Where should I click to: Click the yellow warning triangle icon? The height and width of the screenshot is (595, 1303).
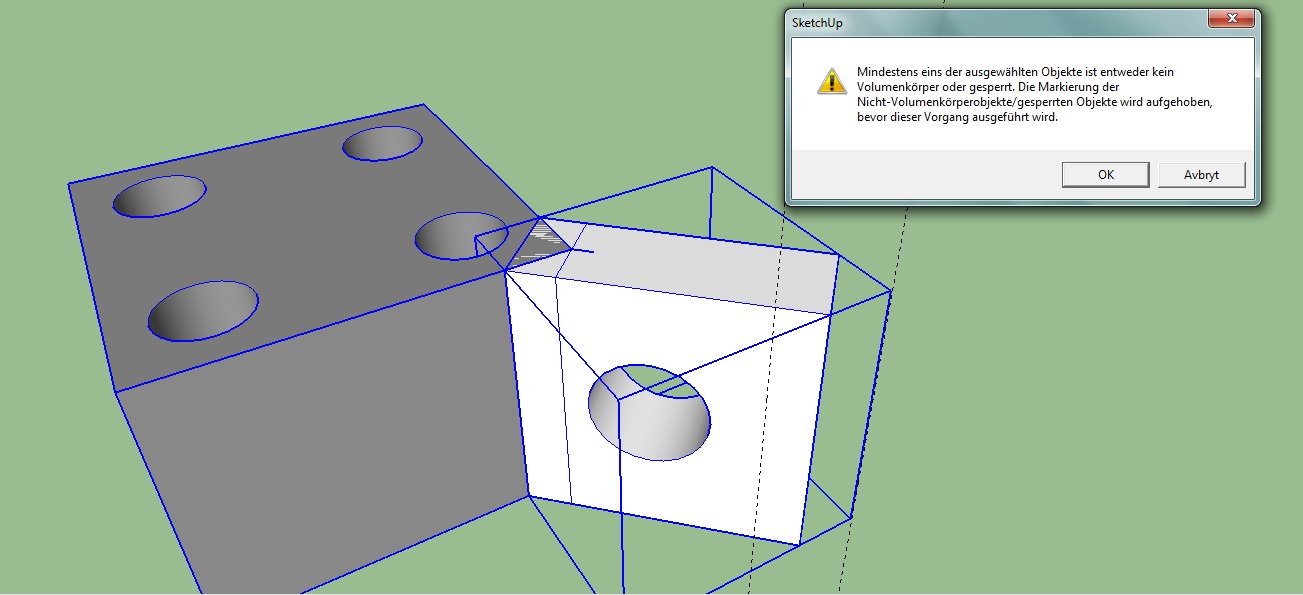tap(831, 81)
